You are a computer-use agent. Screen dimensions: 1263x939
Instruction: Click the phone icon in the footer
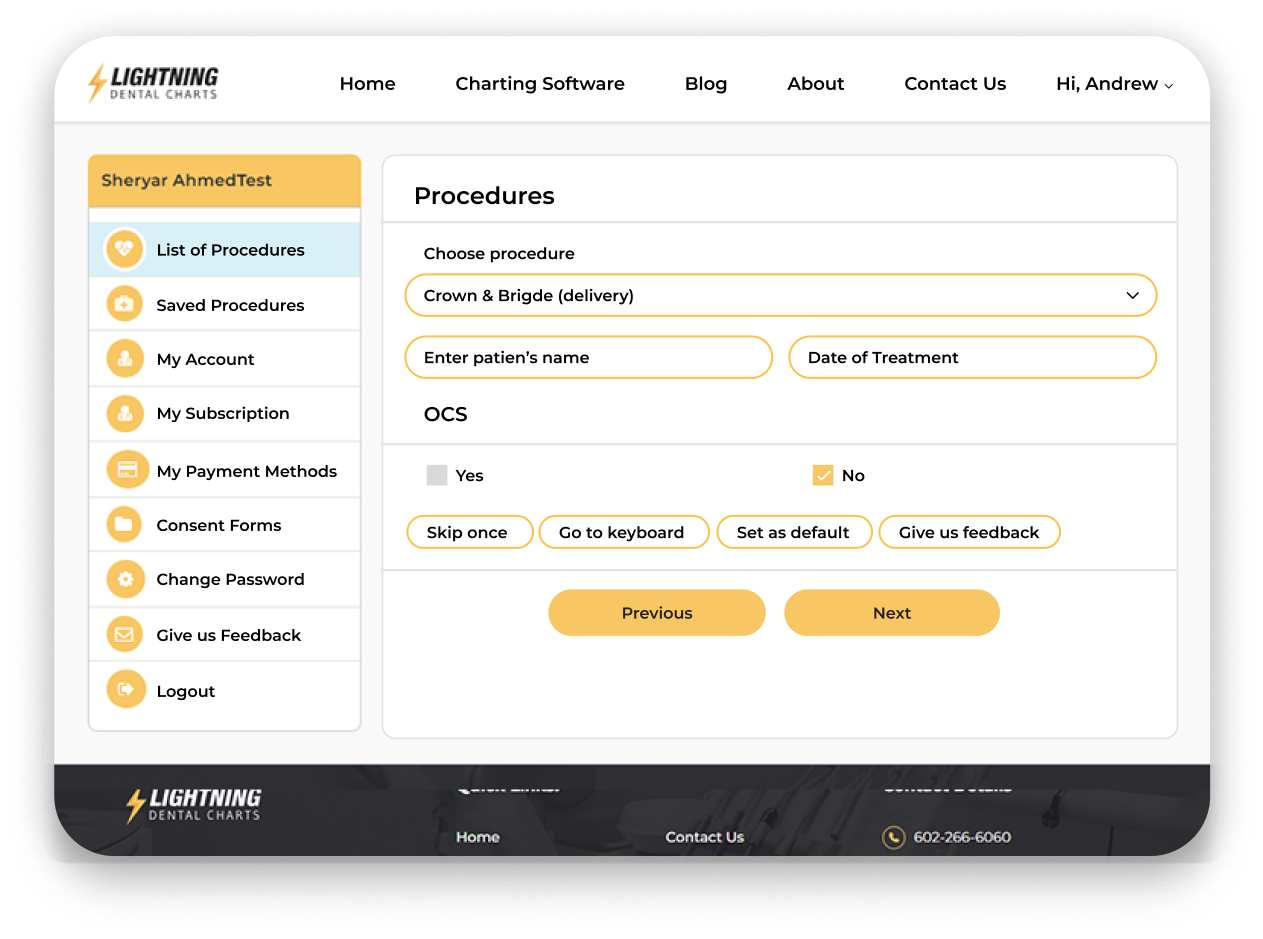tap(893, 837)
